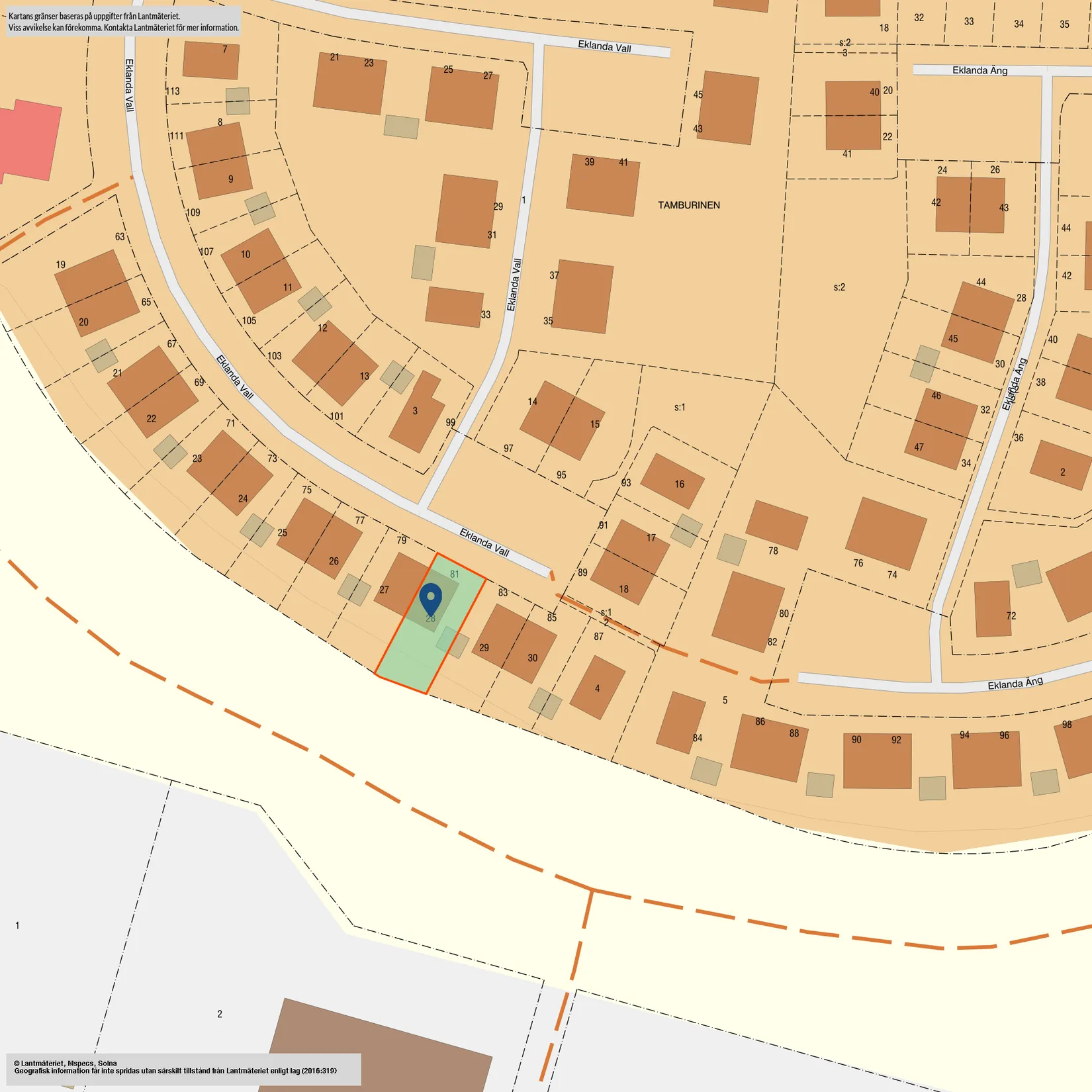Image resolution: width=1092 pixels, height=1092 pixels.
Task: Click plot number 75
Action: pyautogui.click(x=306, y=490)
